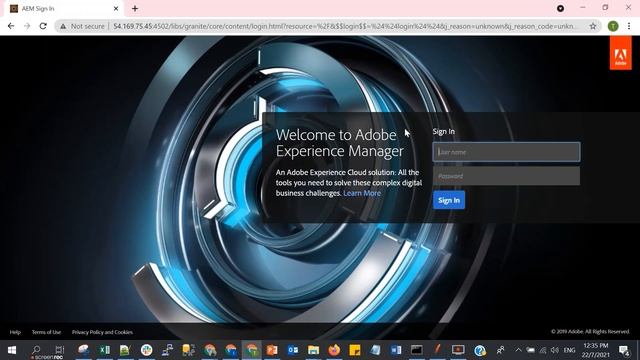This screenshot has width=640, height=360.
Task: Open Slack from the taskbar
Action: tap(146, 350)
